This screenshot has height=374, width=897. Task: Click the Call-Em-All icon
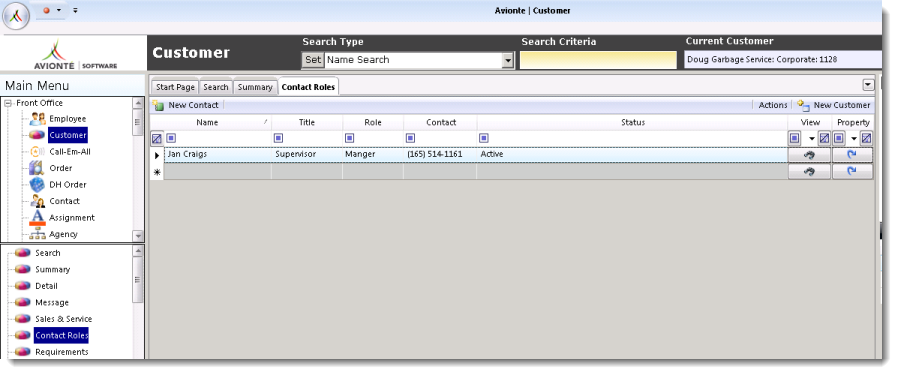point(37,152)
